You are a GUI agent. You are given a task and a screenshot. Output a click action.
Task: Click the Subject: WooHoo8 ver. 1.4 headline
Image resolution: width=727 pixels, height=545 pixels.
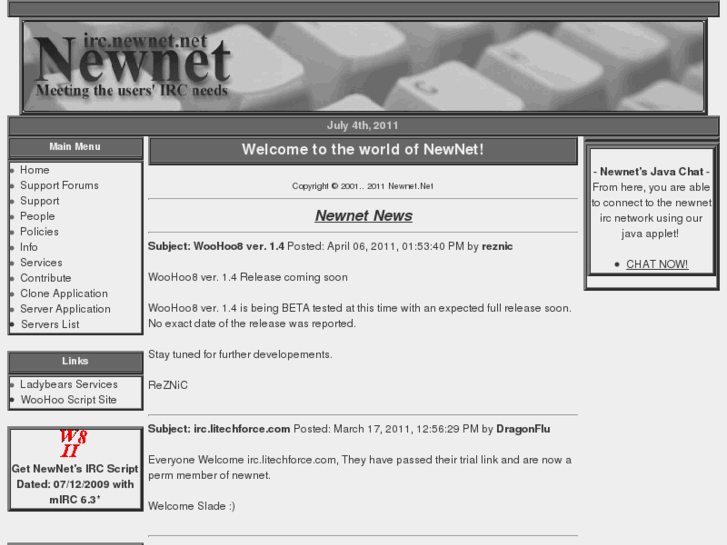(216, 246)
